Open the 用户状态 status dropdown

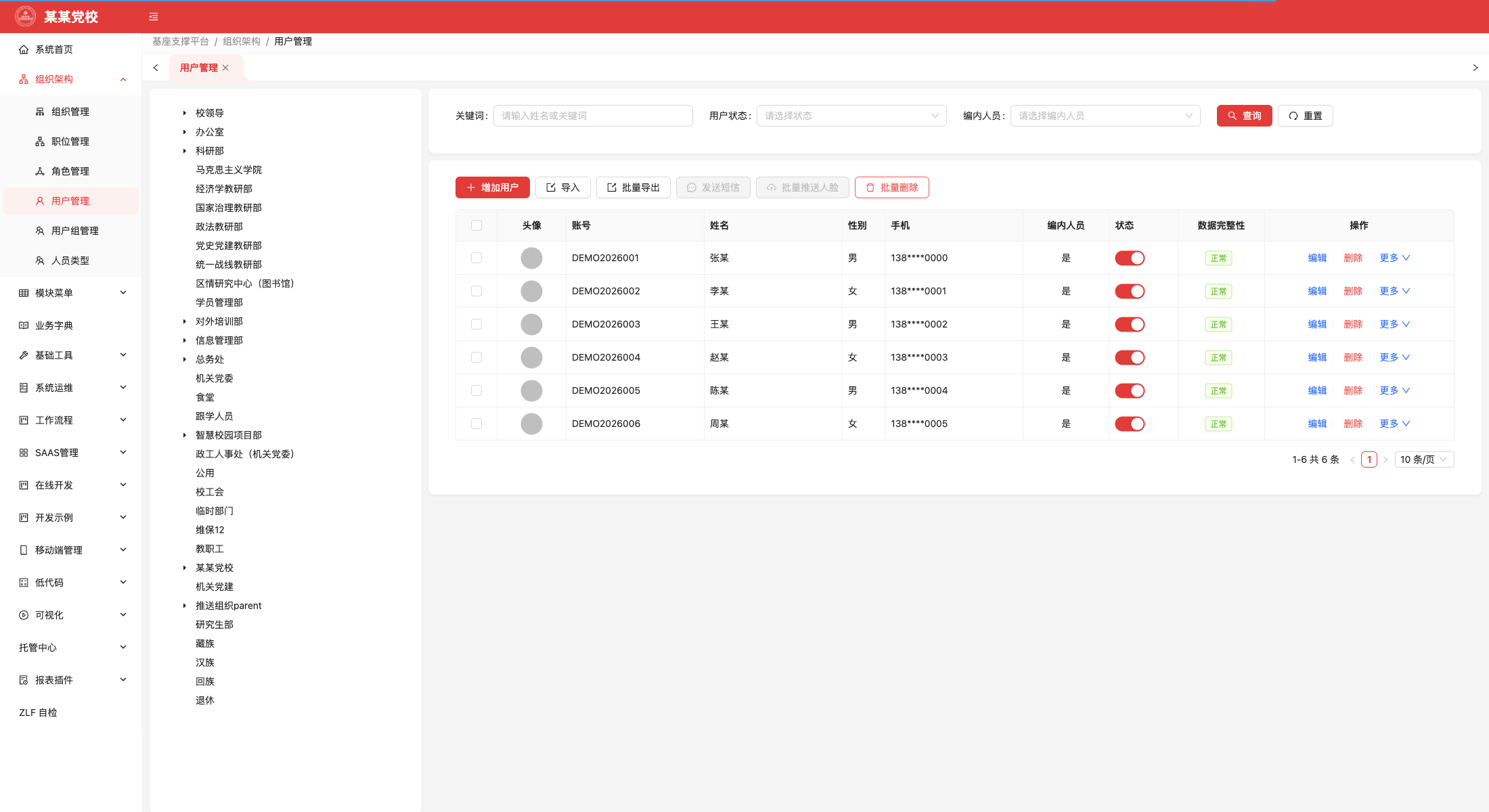851,116
